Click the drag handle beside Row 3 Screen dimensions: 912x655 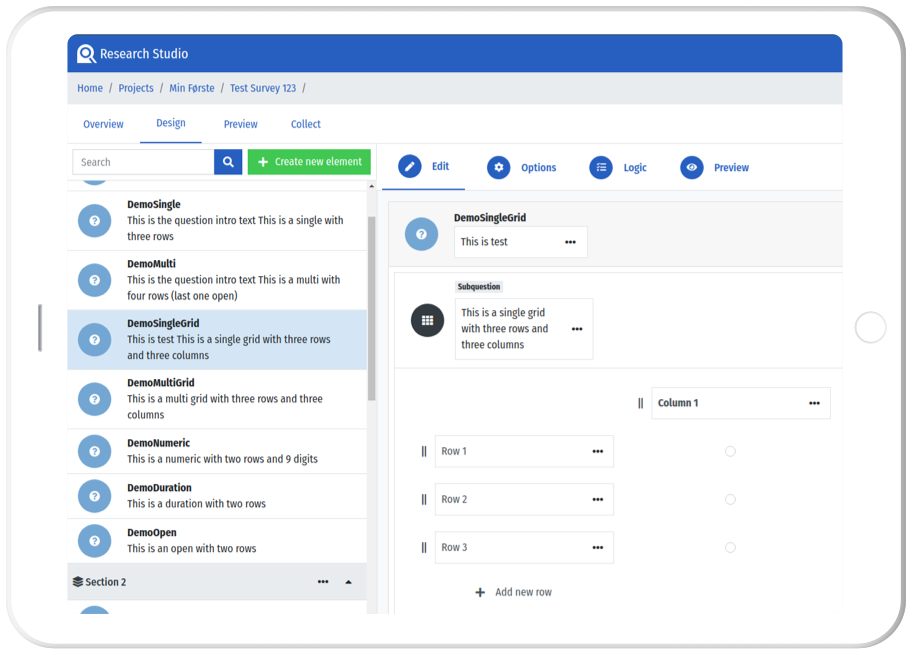point(424,547)
